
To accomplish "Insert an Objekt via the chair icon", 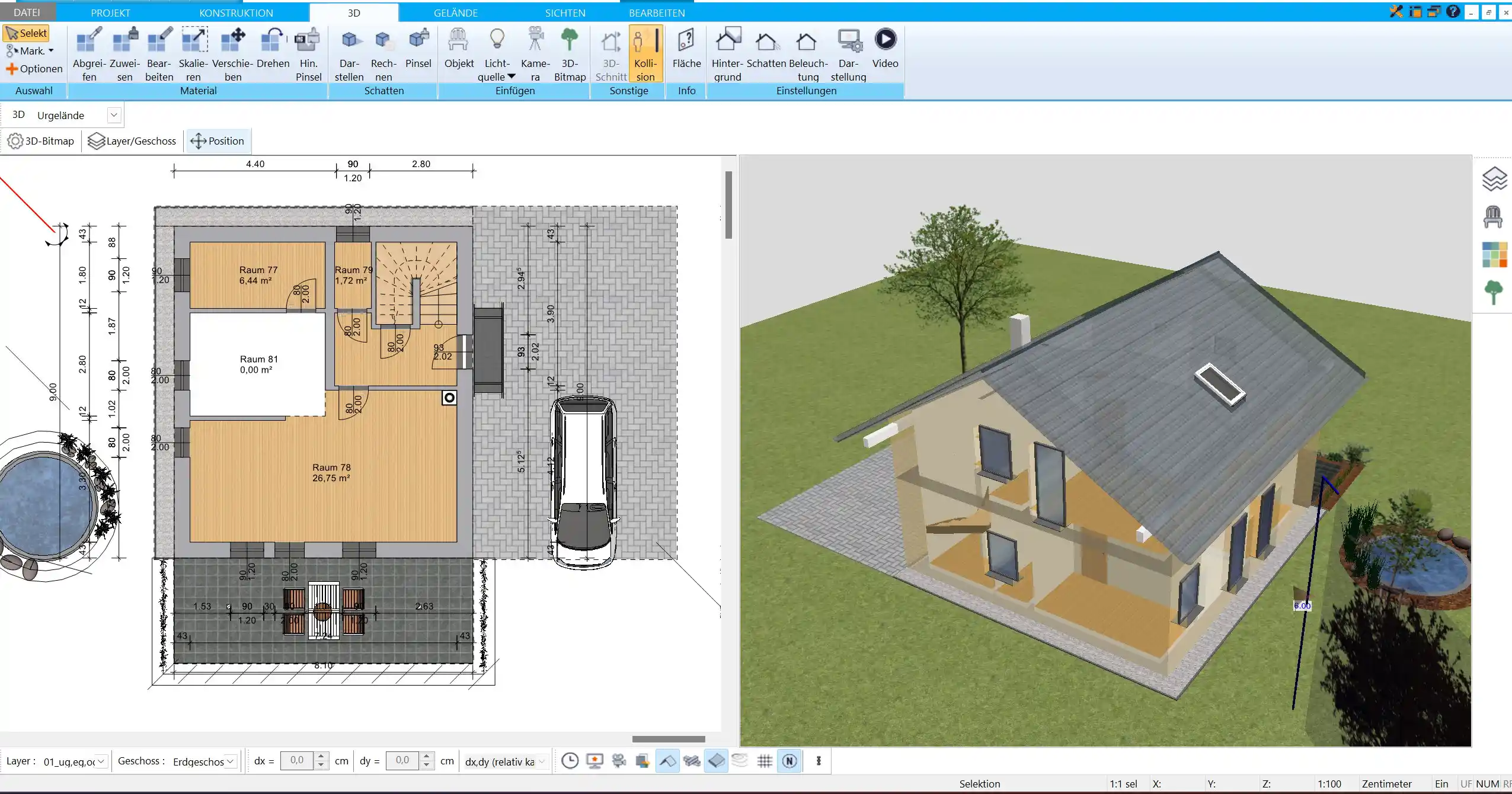I will click(x=459, y=49).
